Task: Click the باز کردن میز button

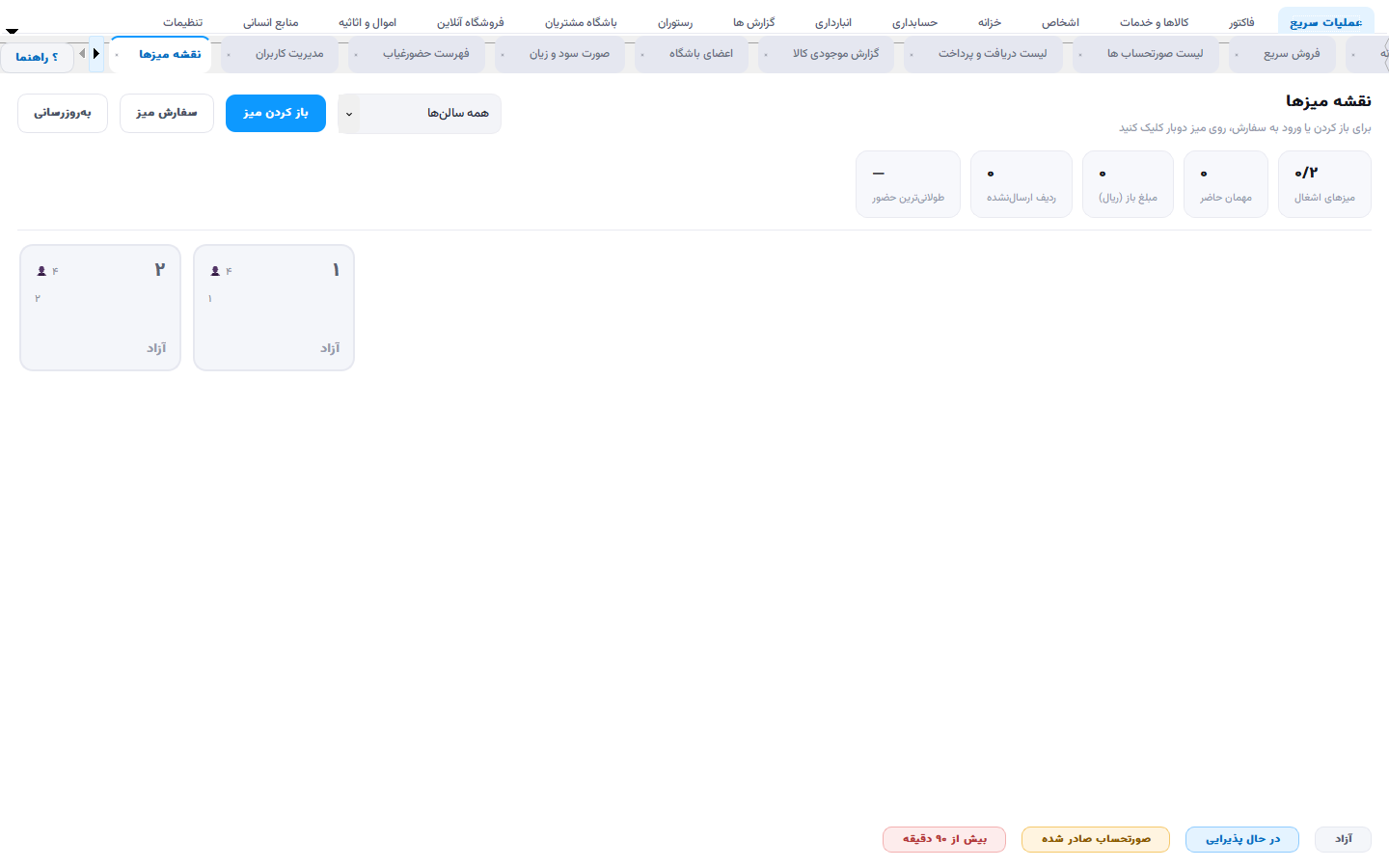Action: tap(276, 113)
